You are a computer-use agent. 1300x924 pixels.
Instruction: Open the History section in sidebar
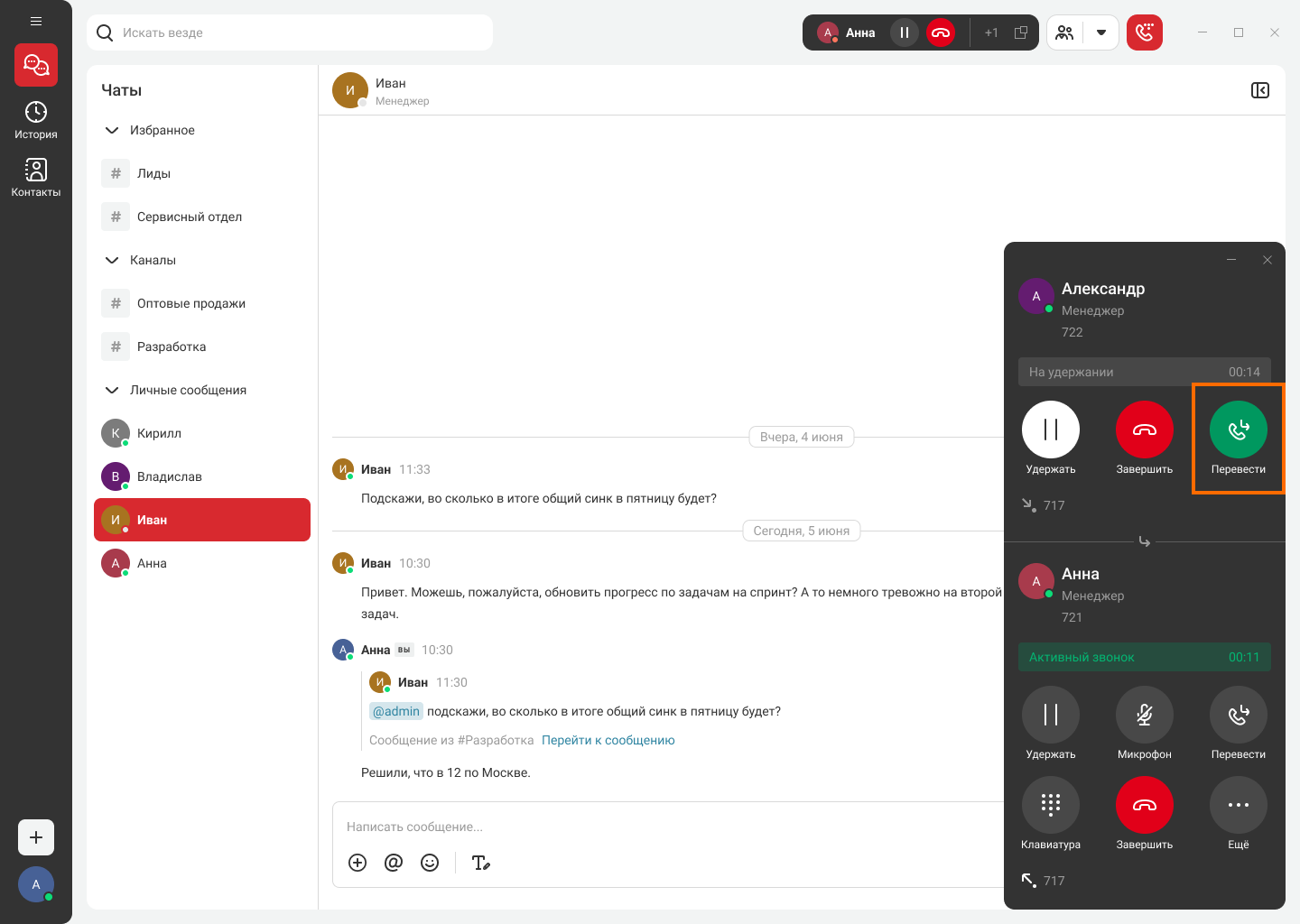pos(36,120)
